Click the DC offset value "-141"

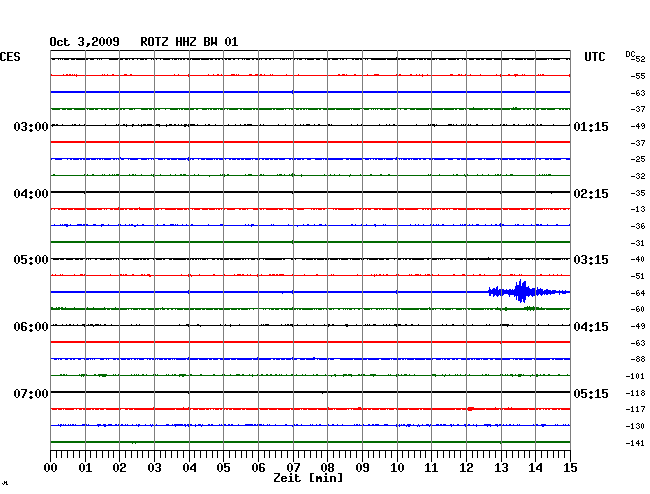(635, 443)
